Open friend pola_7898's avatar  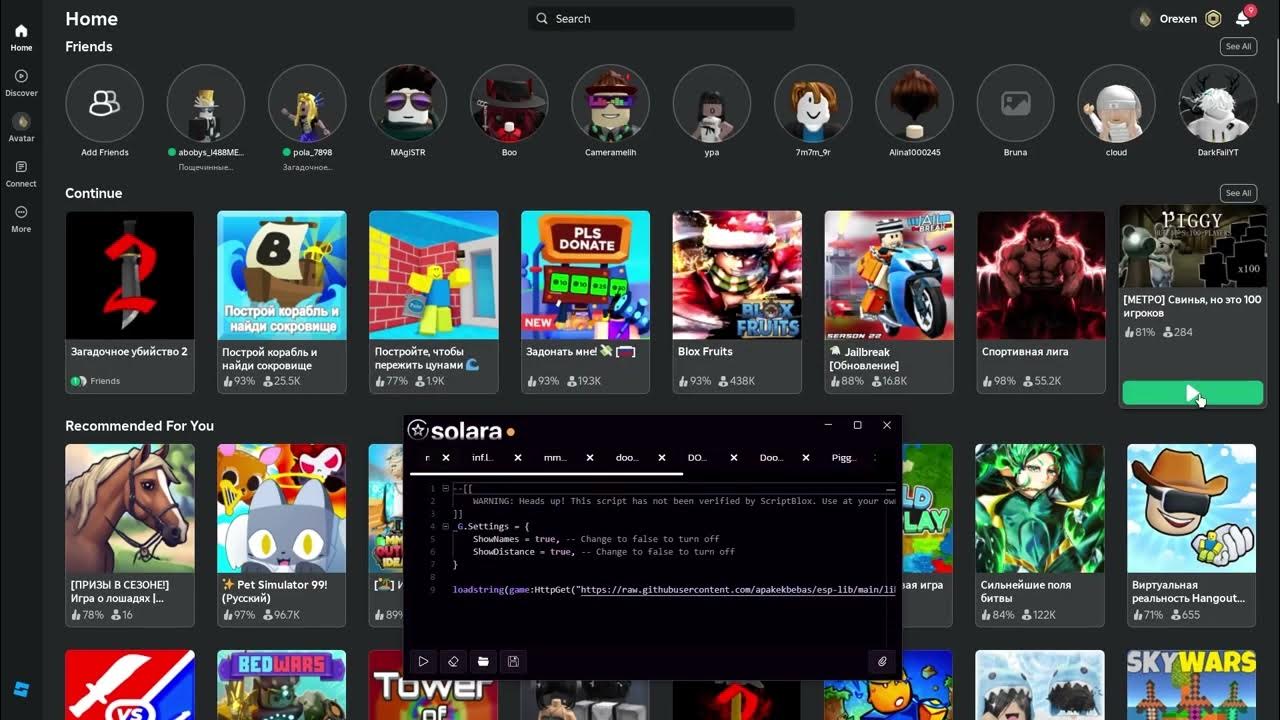pyautogui.click(x=307, y=103)
